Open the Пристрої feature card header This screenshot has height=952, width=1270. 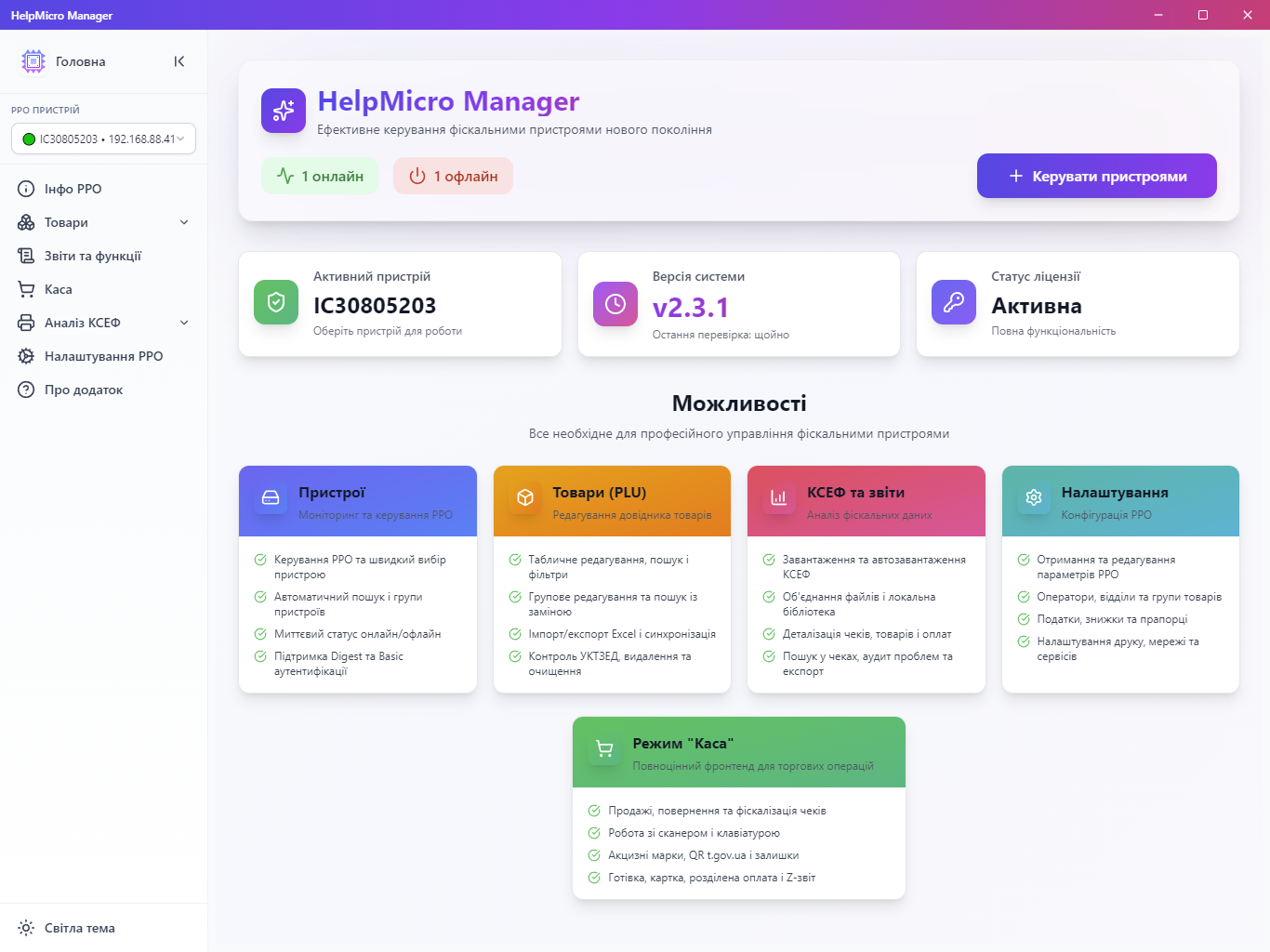pyautogui.click(x=358, y=501)
